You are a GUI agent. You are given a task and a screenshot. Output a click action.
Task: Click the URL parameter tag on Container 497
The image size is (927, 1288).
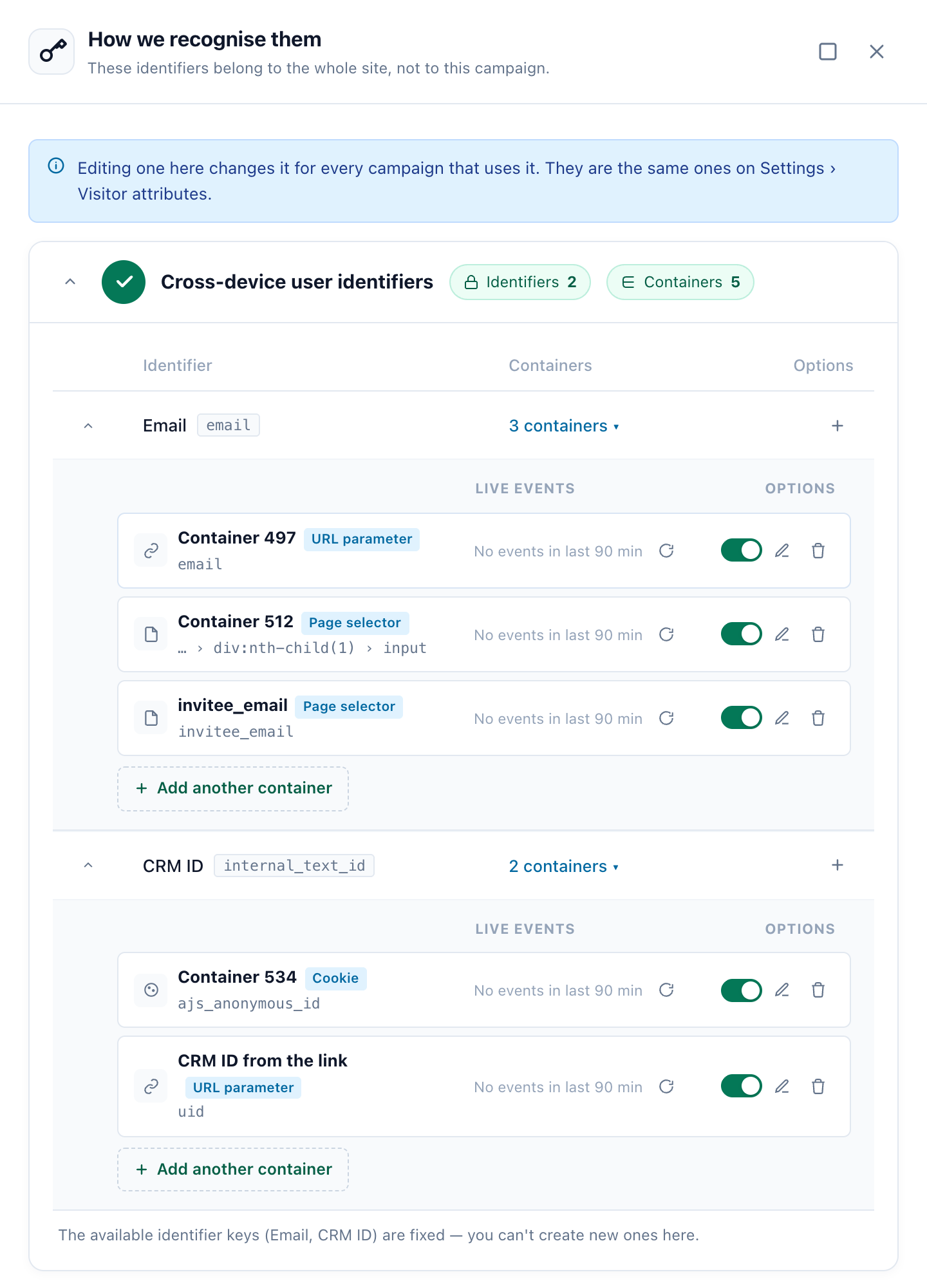[x=362, y=539]
